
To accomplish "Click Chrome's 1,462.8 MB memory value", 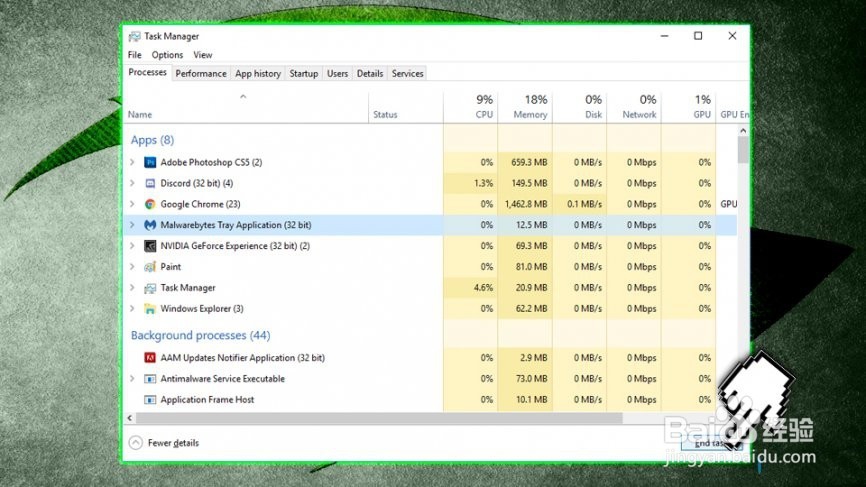I will click(x=526, y=204).
